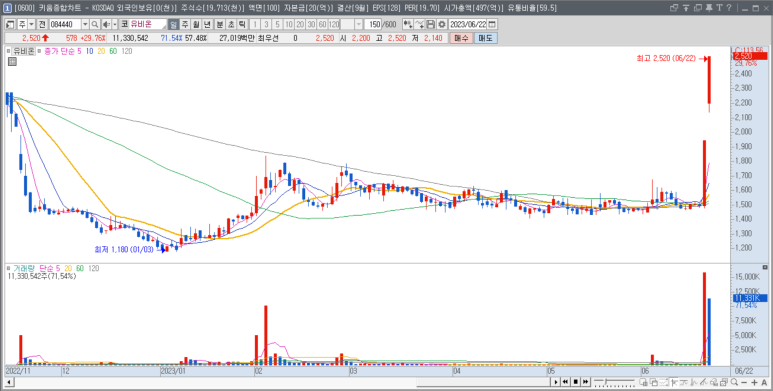
Task: Click the 매수 buy button
Action: pos(461,38)
